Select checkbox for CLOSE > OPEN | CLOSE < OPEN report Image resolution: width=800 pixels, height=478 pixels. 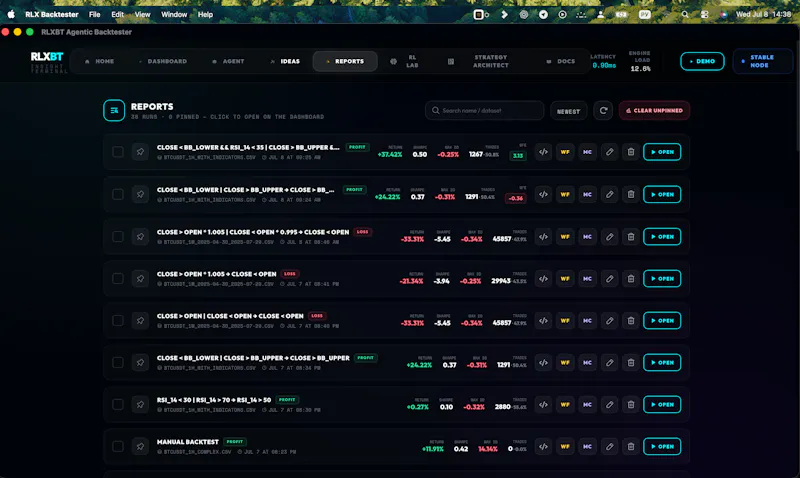coord(117,320)
